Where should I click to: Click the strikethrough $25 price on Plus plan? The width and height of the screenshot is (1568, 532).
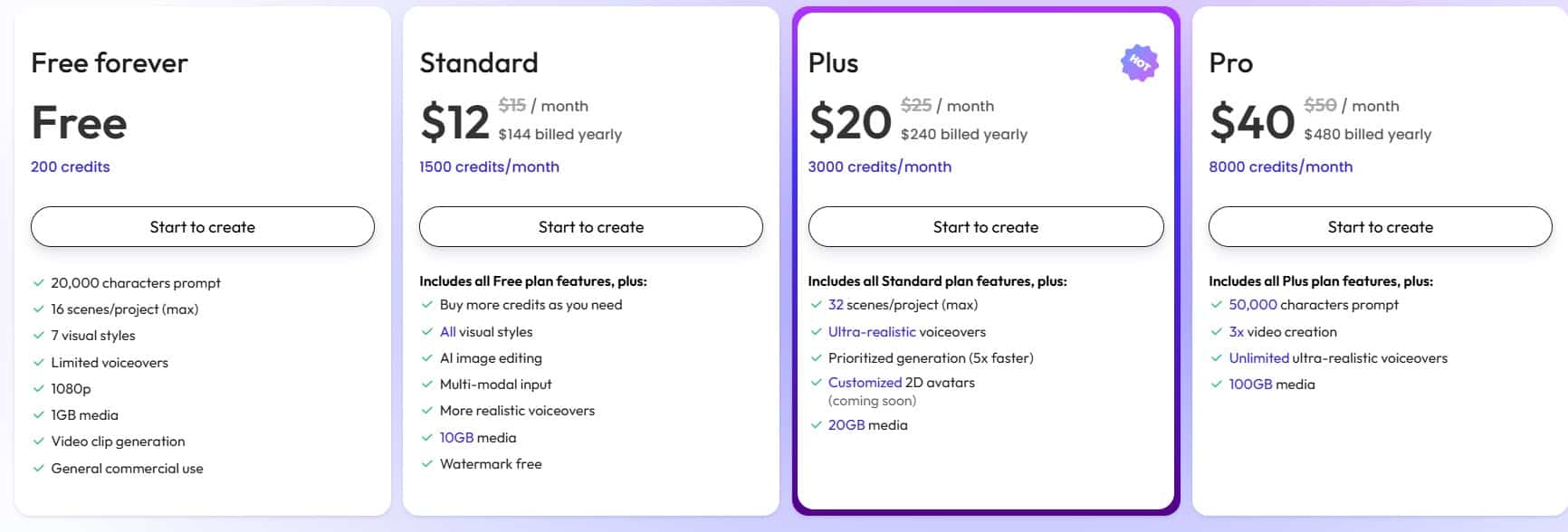click(x=913, y=105)
